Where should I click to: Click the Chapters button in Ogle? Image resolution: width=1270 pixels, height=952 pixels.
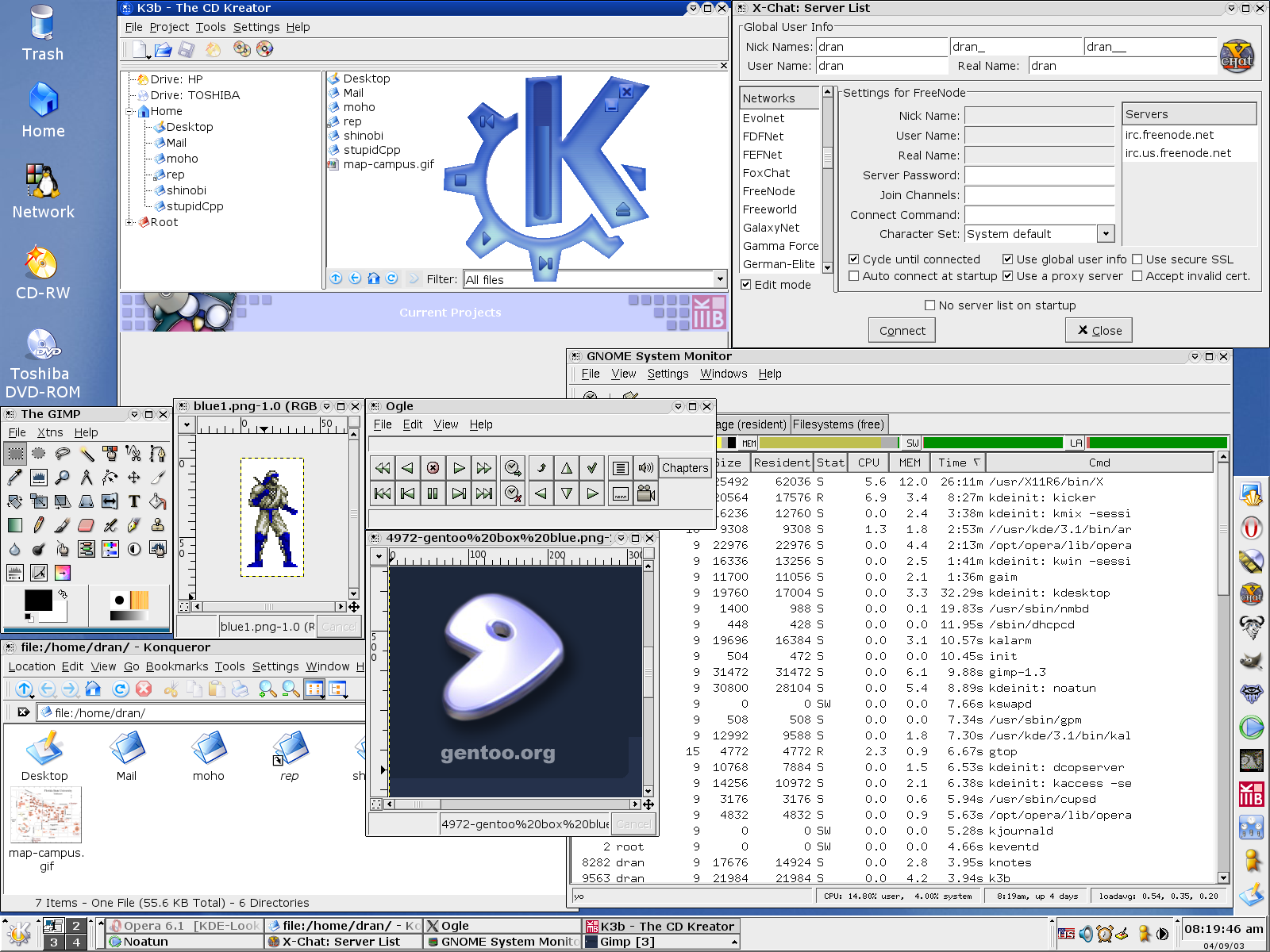(x=685, y=468)
